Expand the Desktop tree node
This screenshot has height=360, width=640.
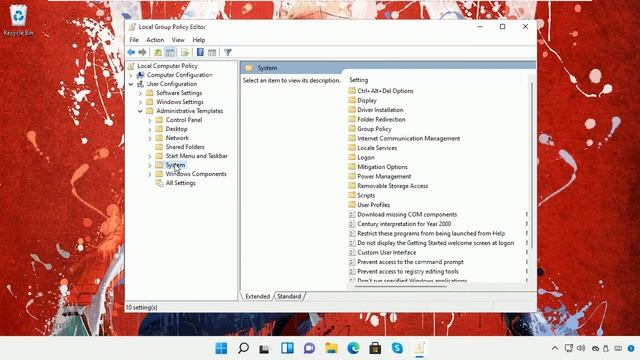150,129
